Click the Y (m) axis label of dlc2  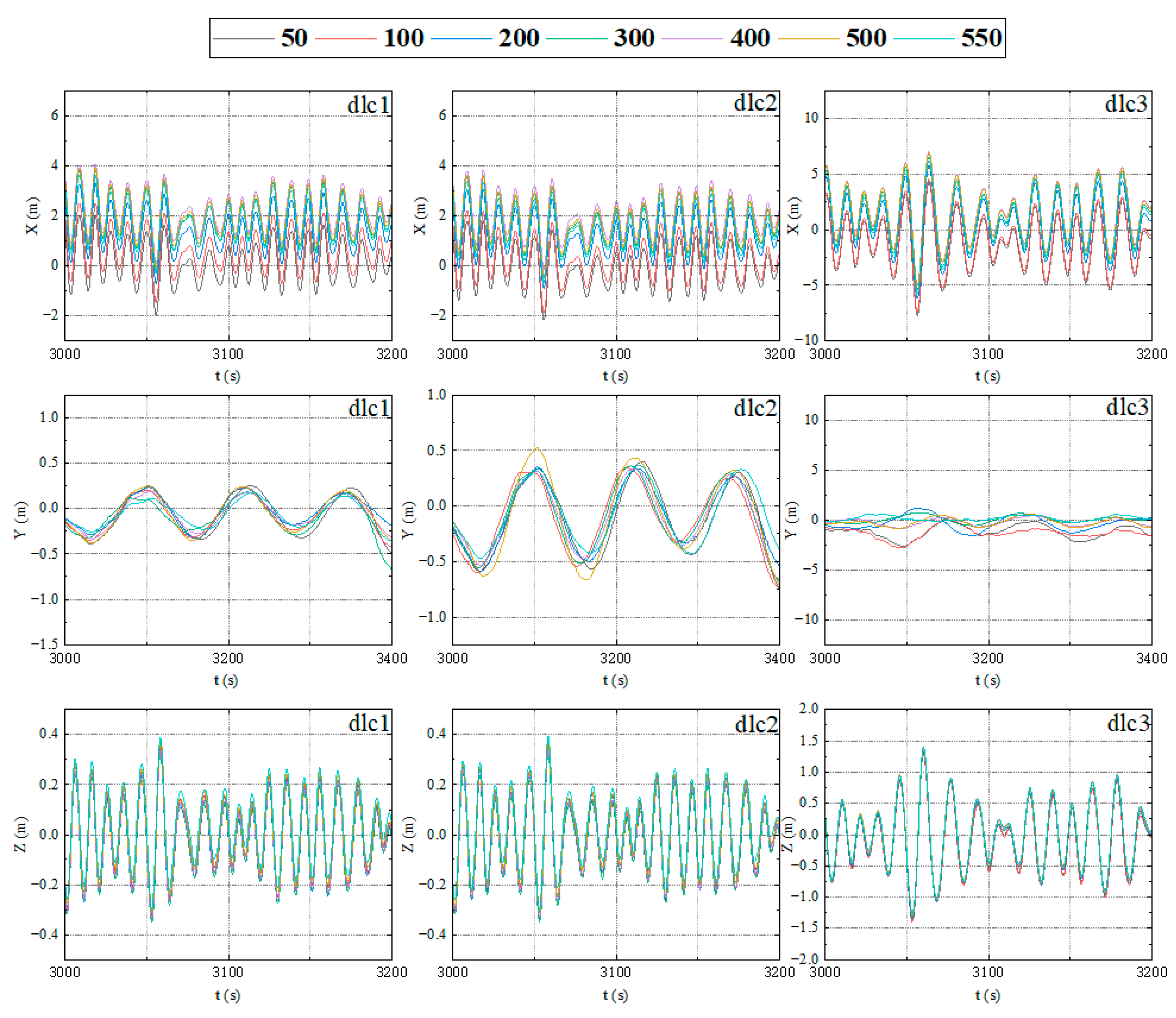(x=407, y=520)
